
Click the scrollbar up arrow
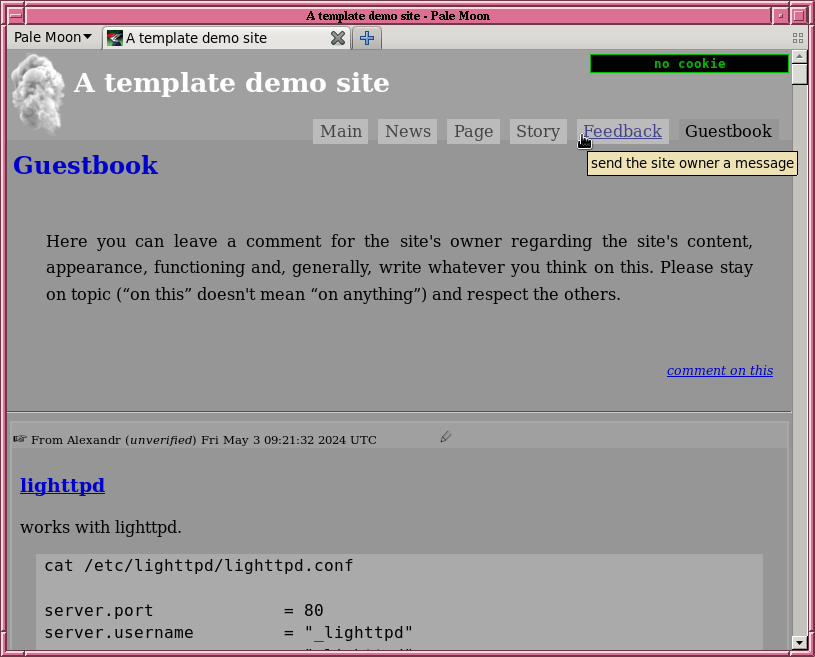(799, 57)
